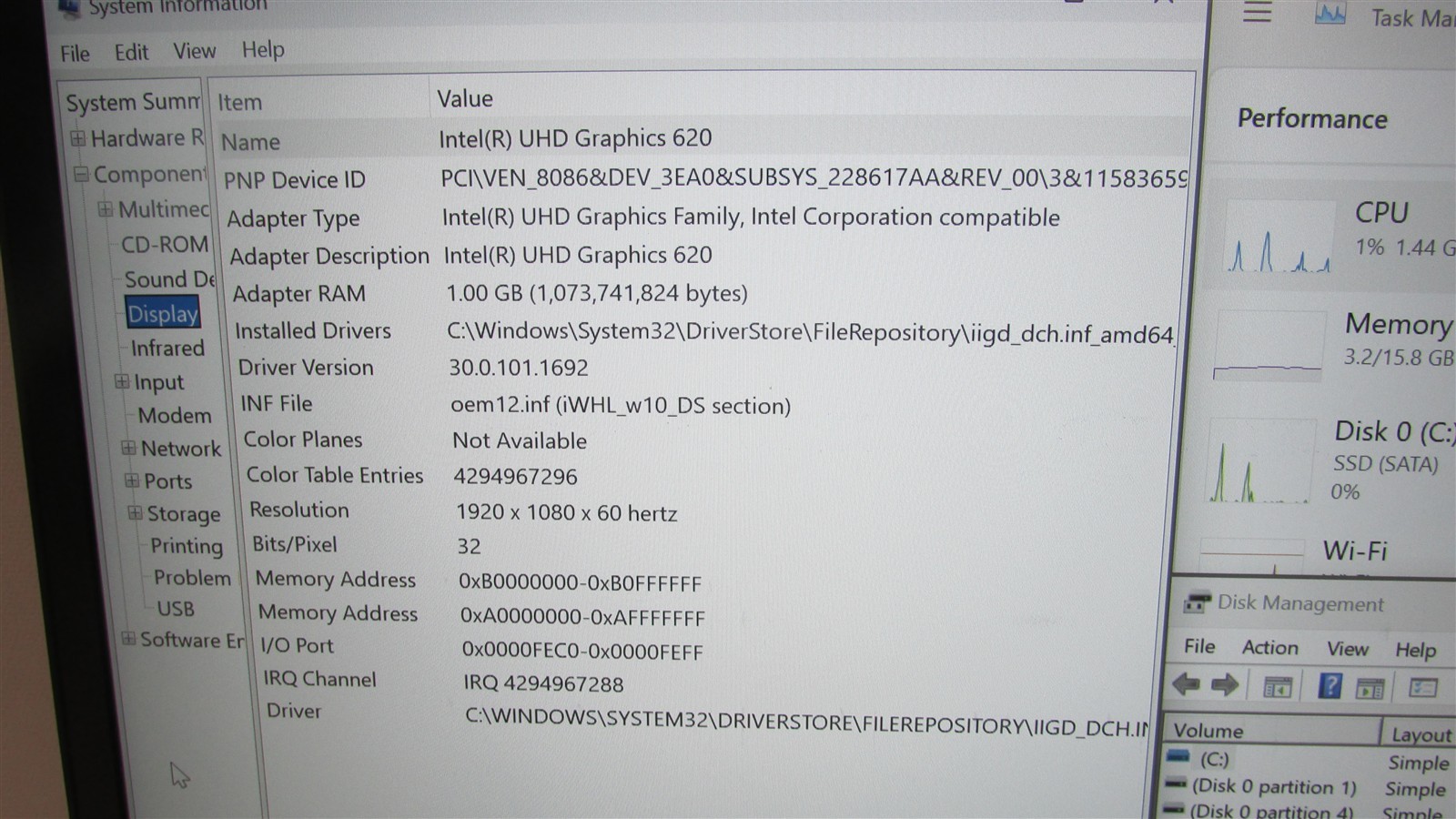The image size is (1456, 819).
Task: Select Sound Device in the tree
Action: 169,279
